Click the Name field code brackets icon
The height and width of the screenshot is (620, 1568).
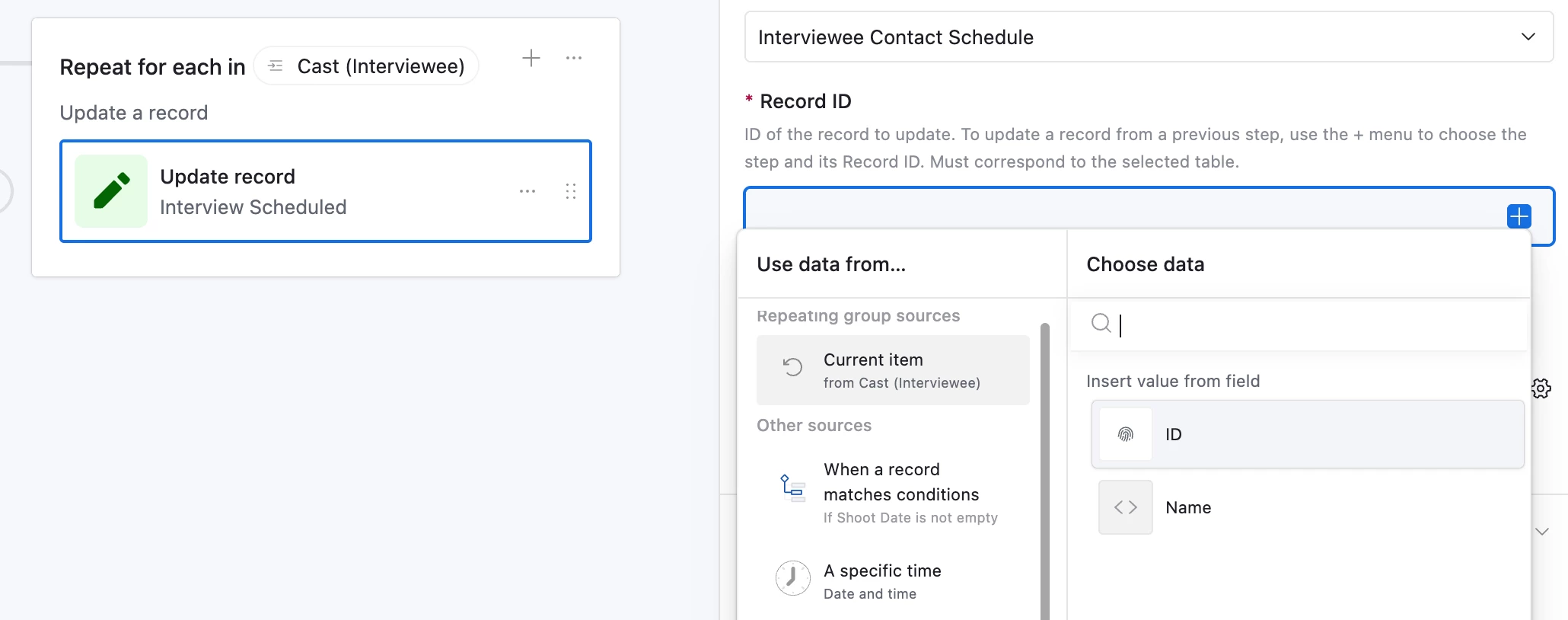coord(1126,507)
